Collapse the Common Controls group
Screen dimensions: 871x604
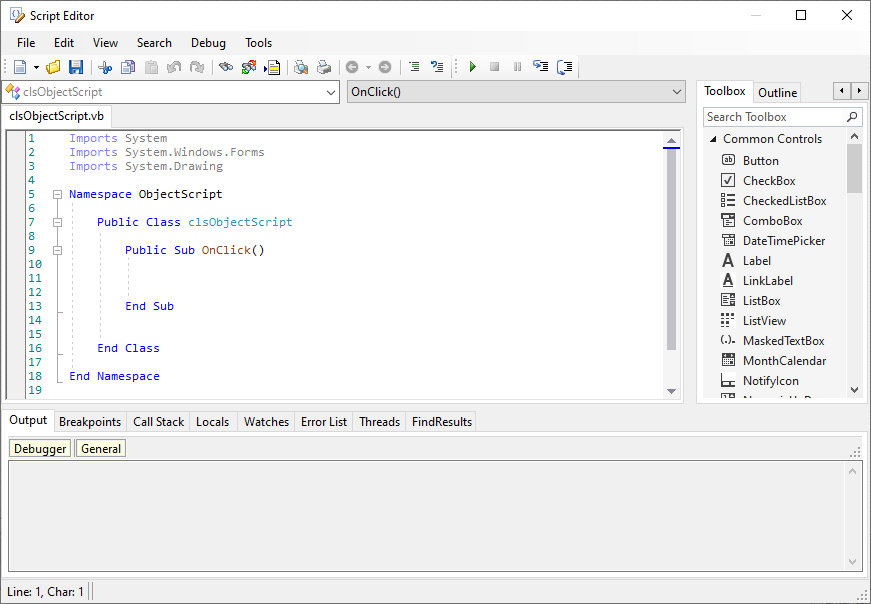tap(711, 139)
